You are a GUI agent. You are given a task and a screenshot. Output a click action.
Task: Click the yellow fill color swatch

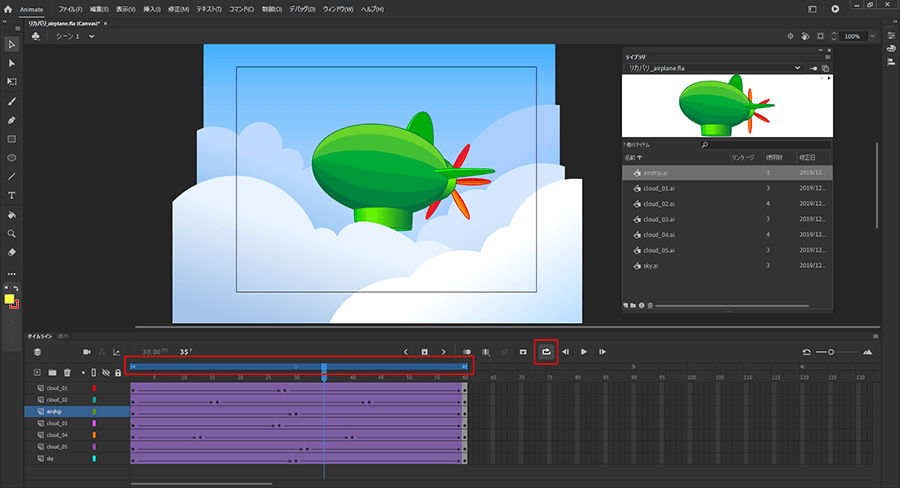pyautogui.click(x=9, y=299)
